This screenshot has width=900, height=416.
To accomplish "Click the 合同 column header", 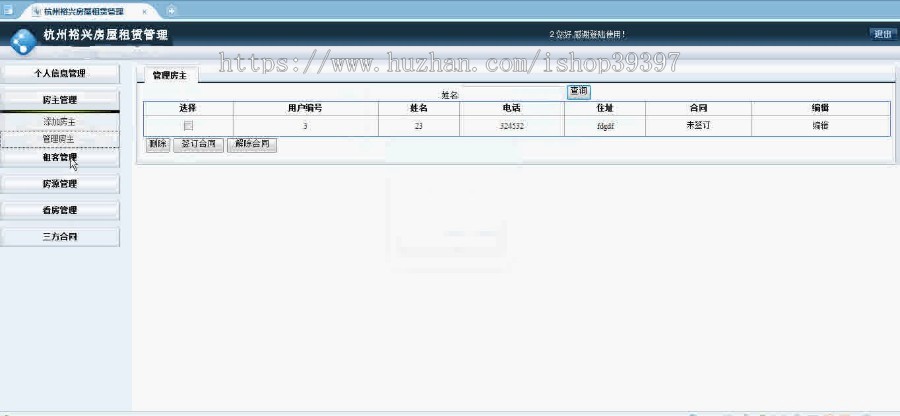I will click(x=698, y=108).
